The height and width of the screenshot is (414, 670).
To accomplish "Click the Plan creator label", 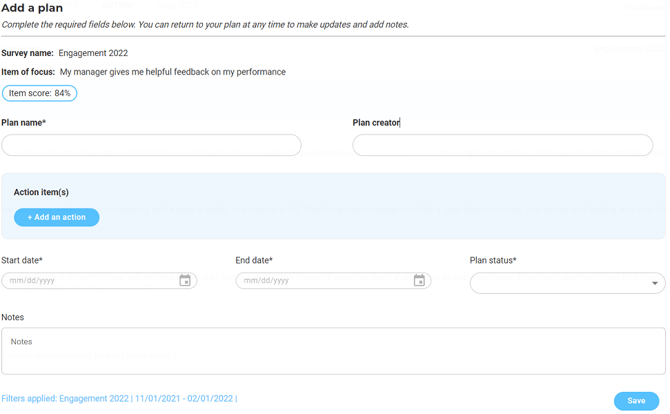I will click(376, 123).
